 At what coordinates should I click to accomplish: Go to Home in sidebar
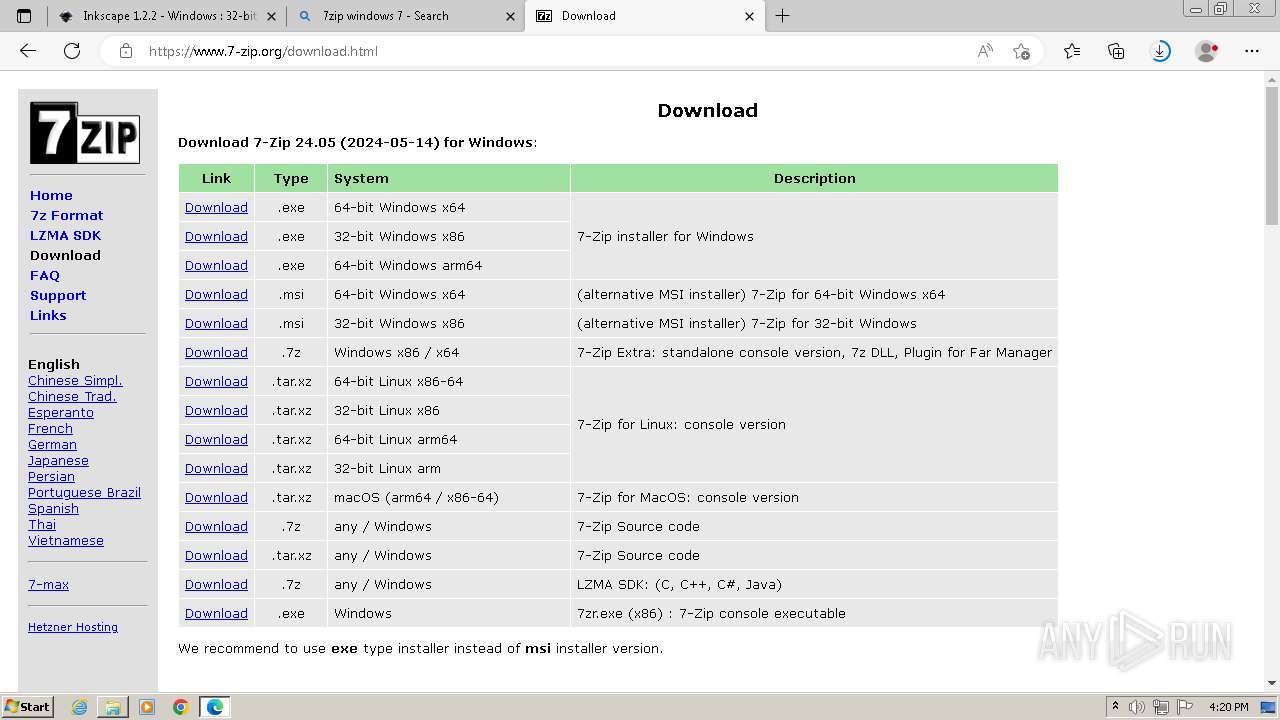point(51,195)
